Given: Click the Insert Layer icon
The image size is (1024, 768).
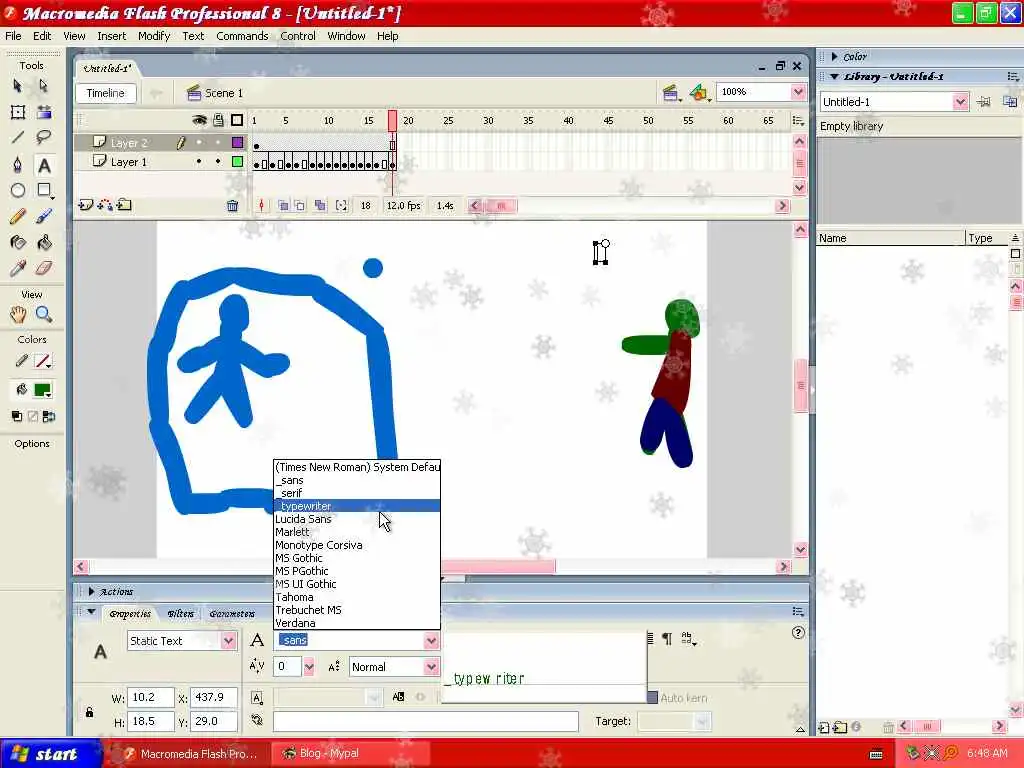Looking at the screenshot, I should point(86,205).
